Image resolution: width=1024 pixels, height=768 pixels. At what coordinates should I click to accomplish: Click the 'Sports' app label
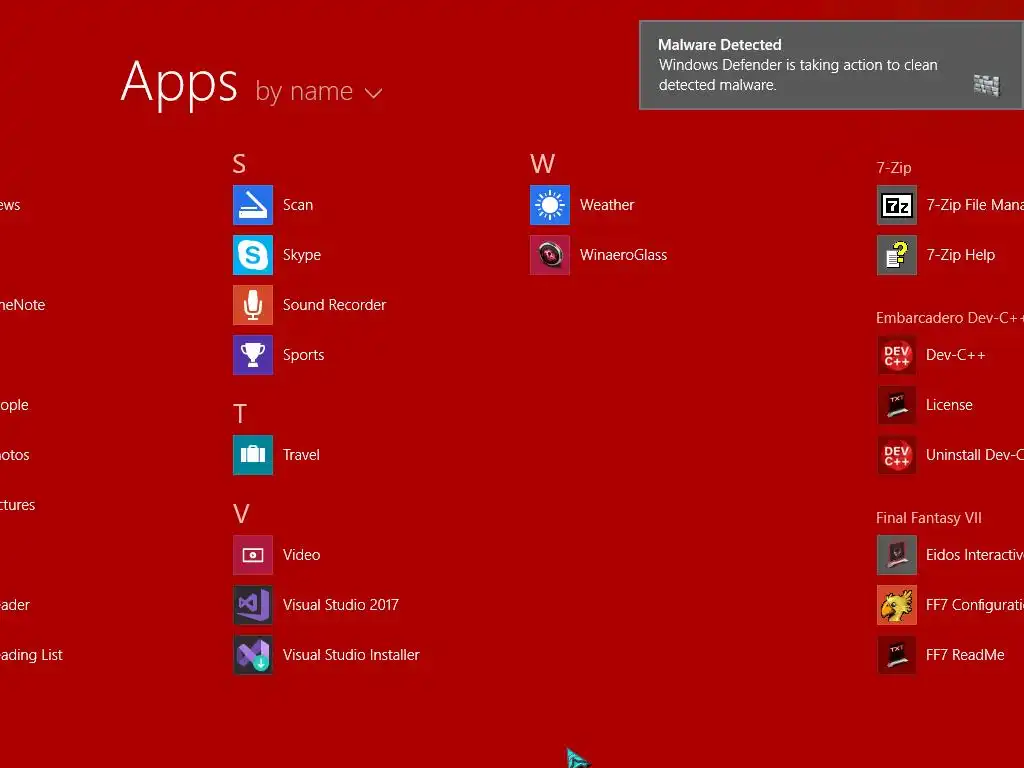pos(303,355)
